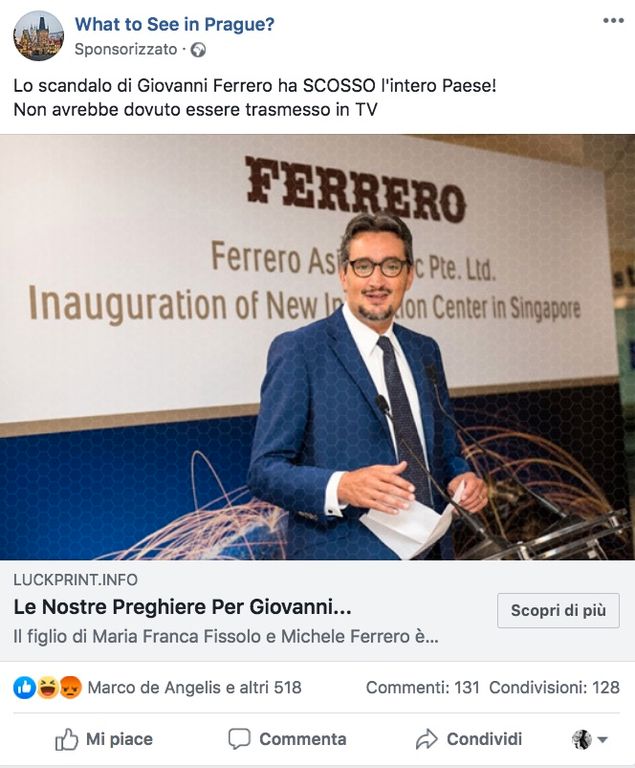The width and height of the screenshot is (635, 768).
Task: Open the three-dot post options menu
Action: 613,21
